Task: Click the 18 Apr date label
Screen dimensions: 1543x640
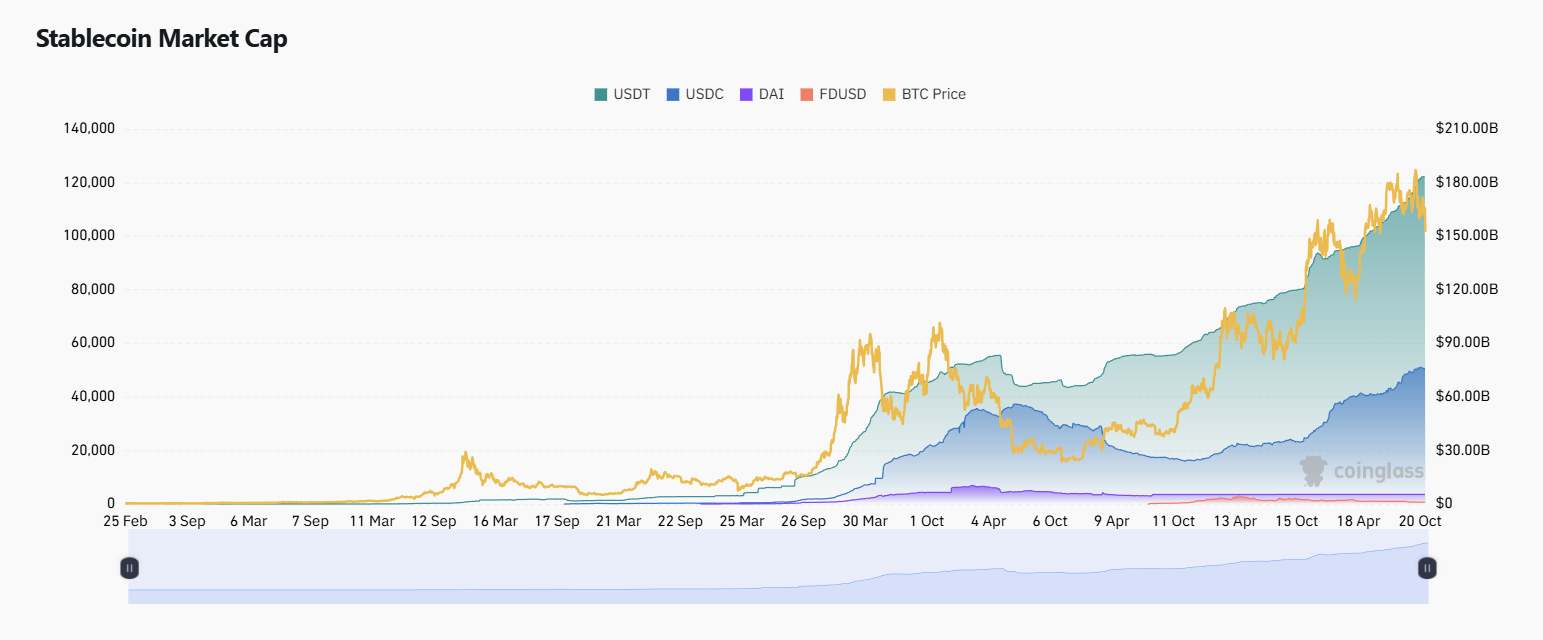Action: [1359, 521]
